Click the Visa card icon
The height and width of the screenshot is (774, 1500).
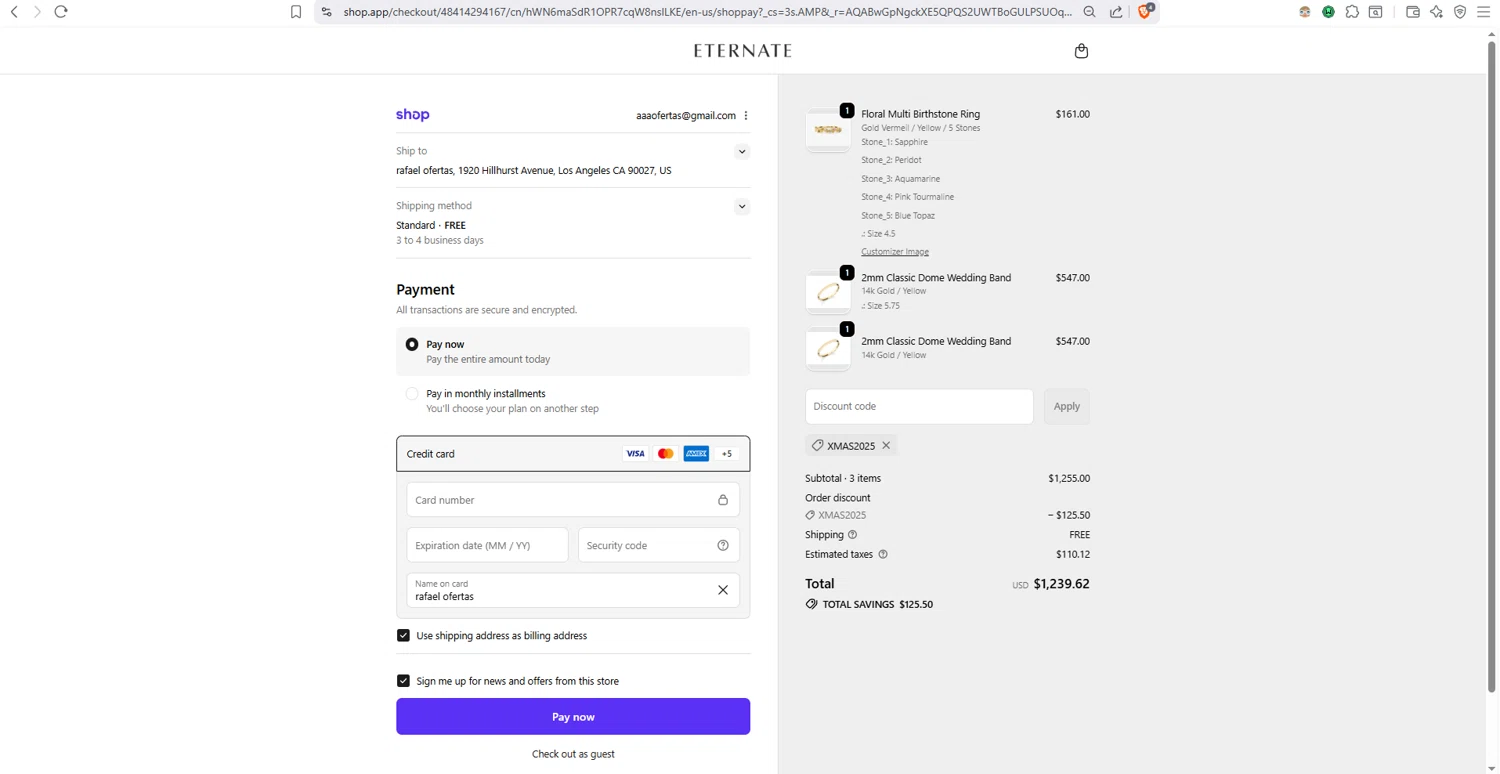(635, 454)
